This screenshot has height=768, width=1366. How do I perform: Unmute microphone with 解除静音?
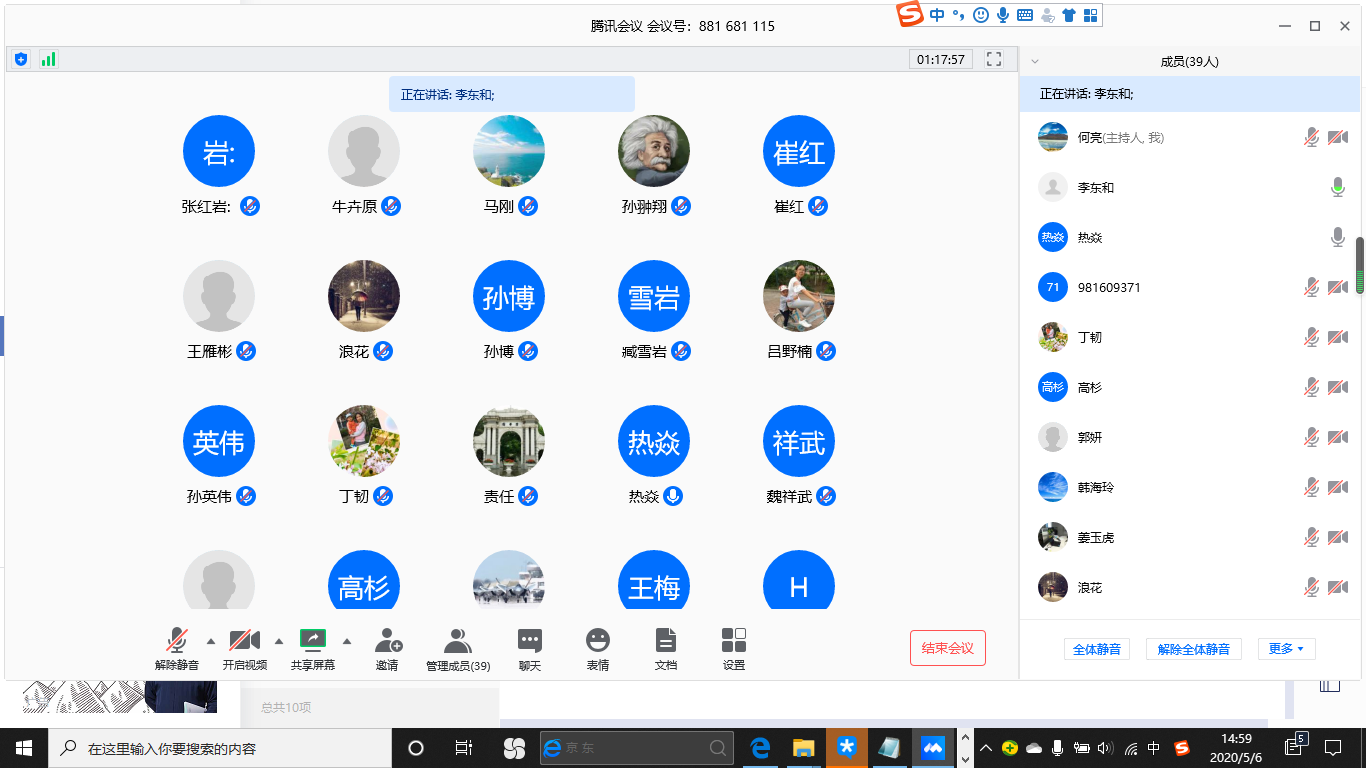177,648
